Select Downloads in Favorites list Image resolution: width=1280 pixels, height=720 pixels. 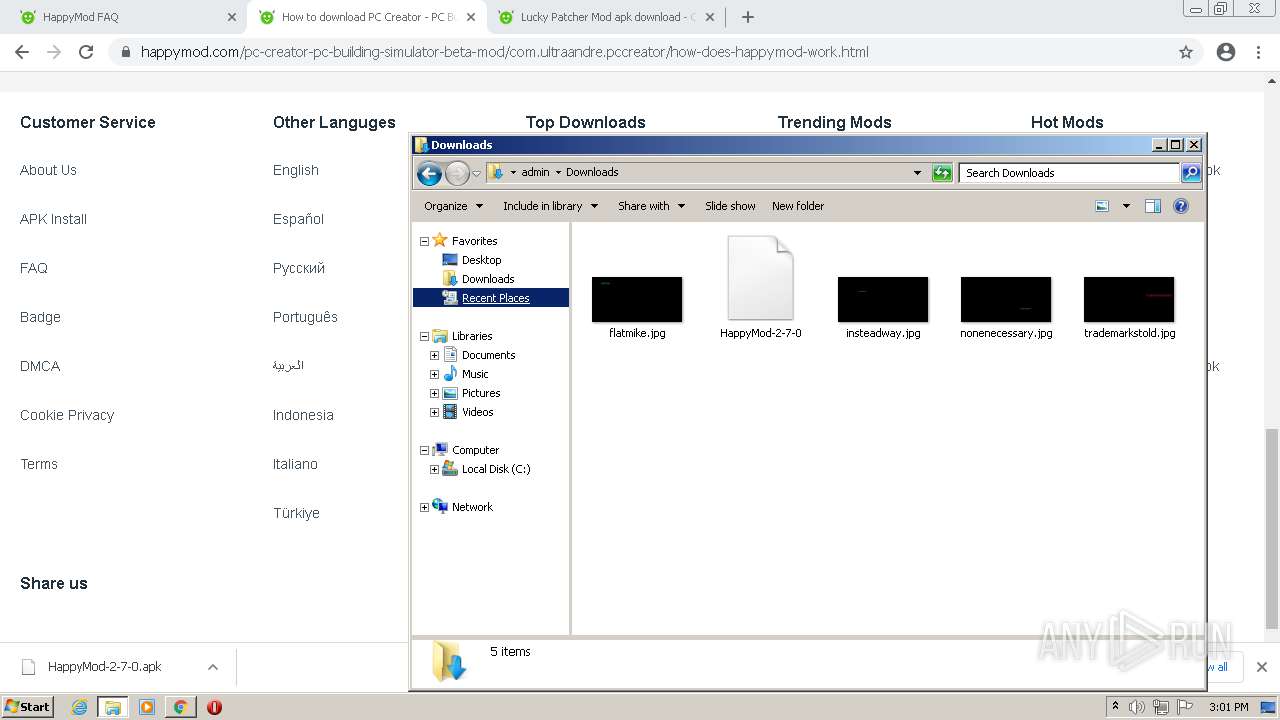click(x=488, y=279)
